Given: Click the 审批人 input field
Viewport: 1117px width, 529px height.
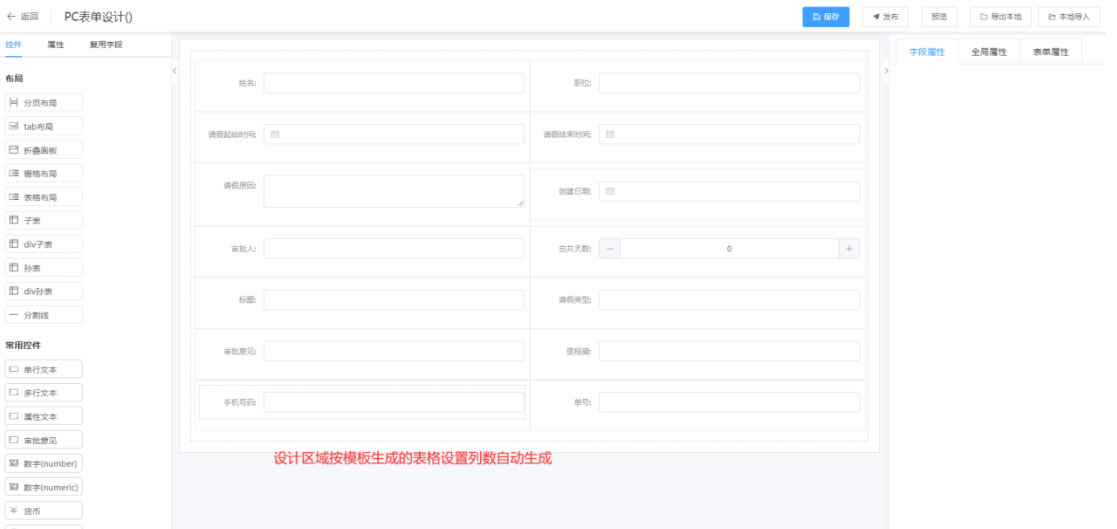Looking at the screenshot, I should [x=394, y=248].
